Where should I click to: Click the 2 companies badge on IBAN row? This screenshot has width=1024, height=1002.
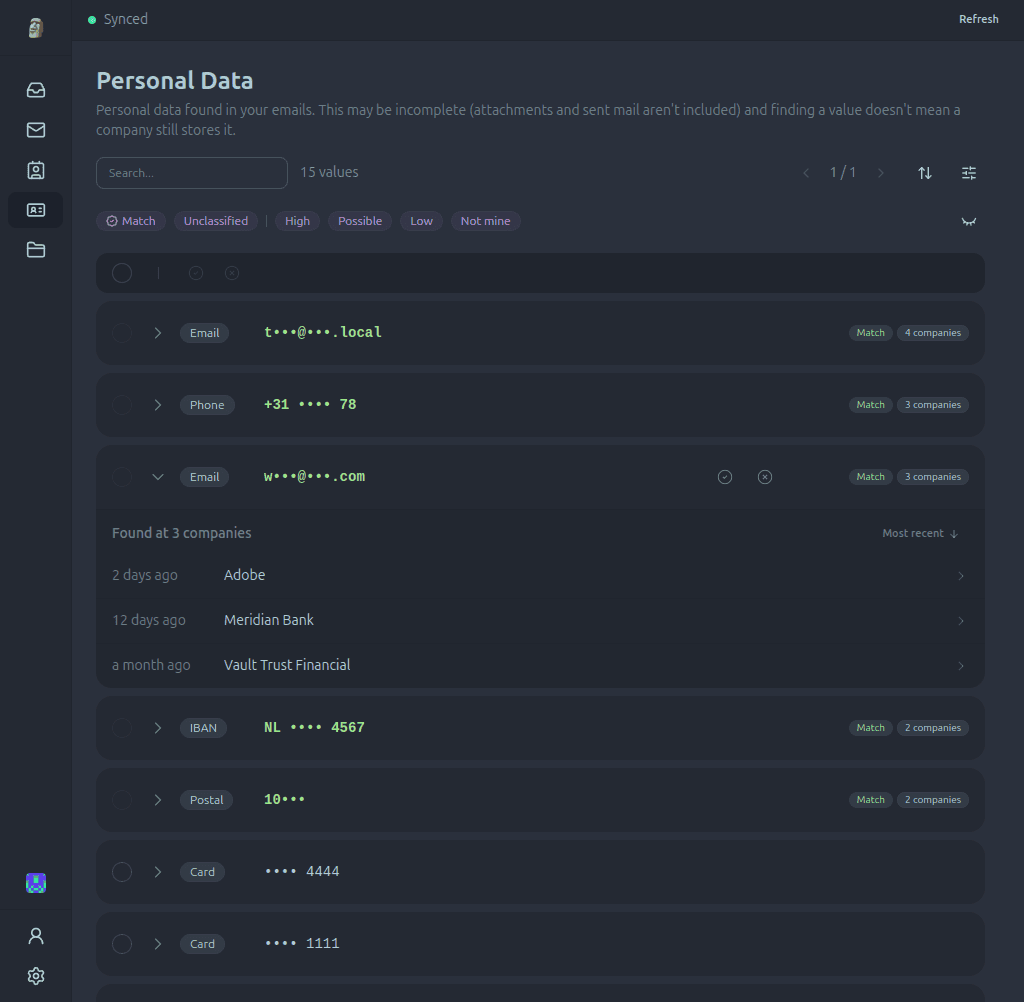pos(933,728)
